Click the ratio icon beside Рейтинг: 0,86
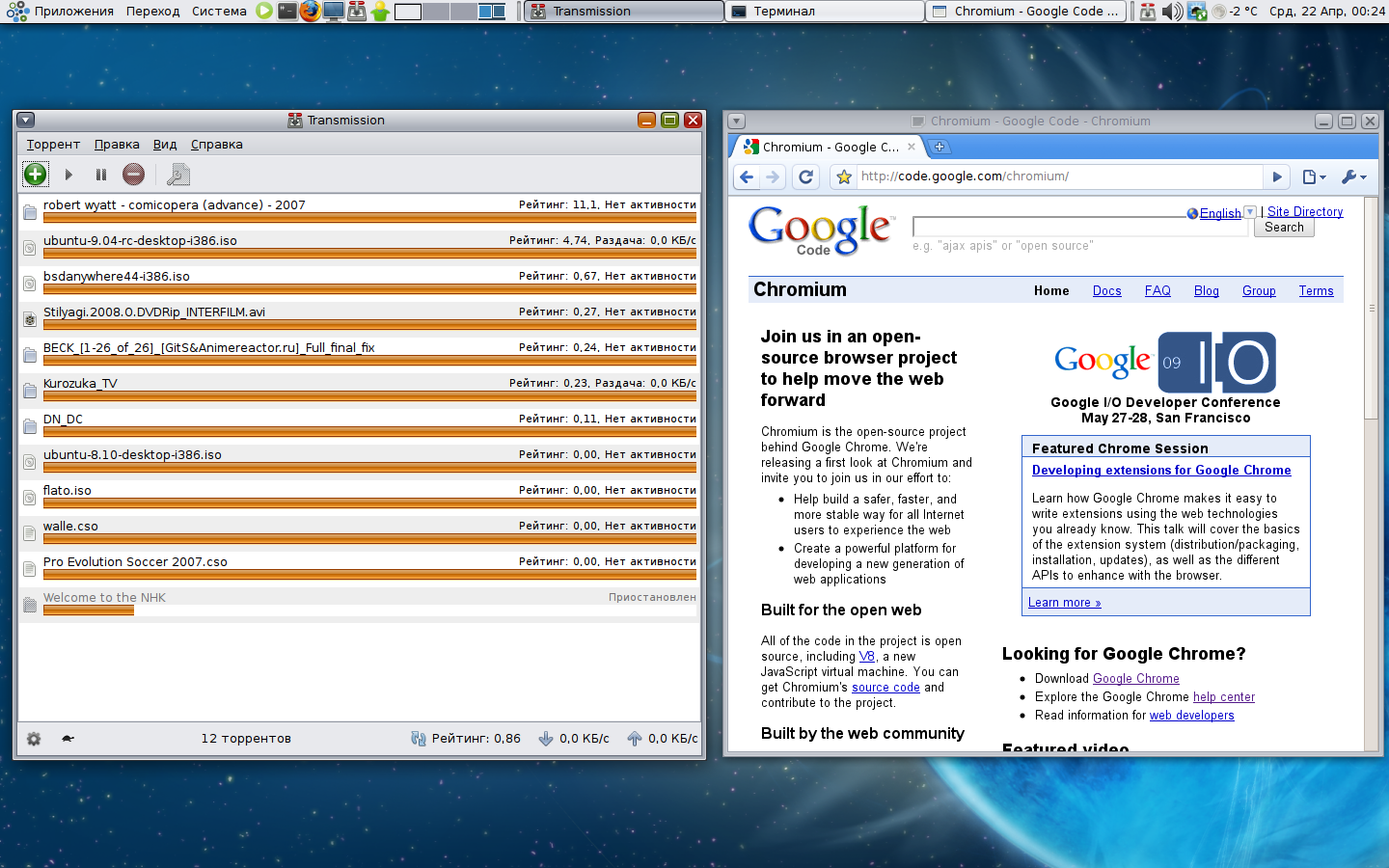Screen dimensions: 1389x868 [x=418, y=739]
